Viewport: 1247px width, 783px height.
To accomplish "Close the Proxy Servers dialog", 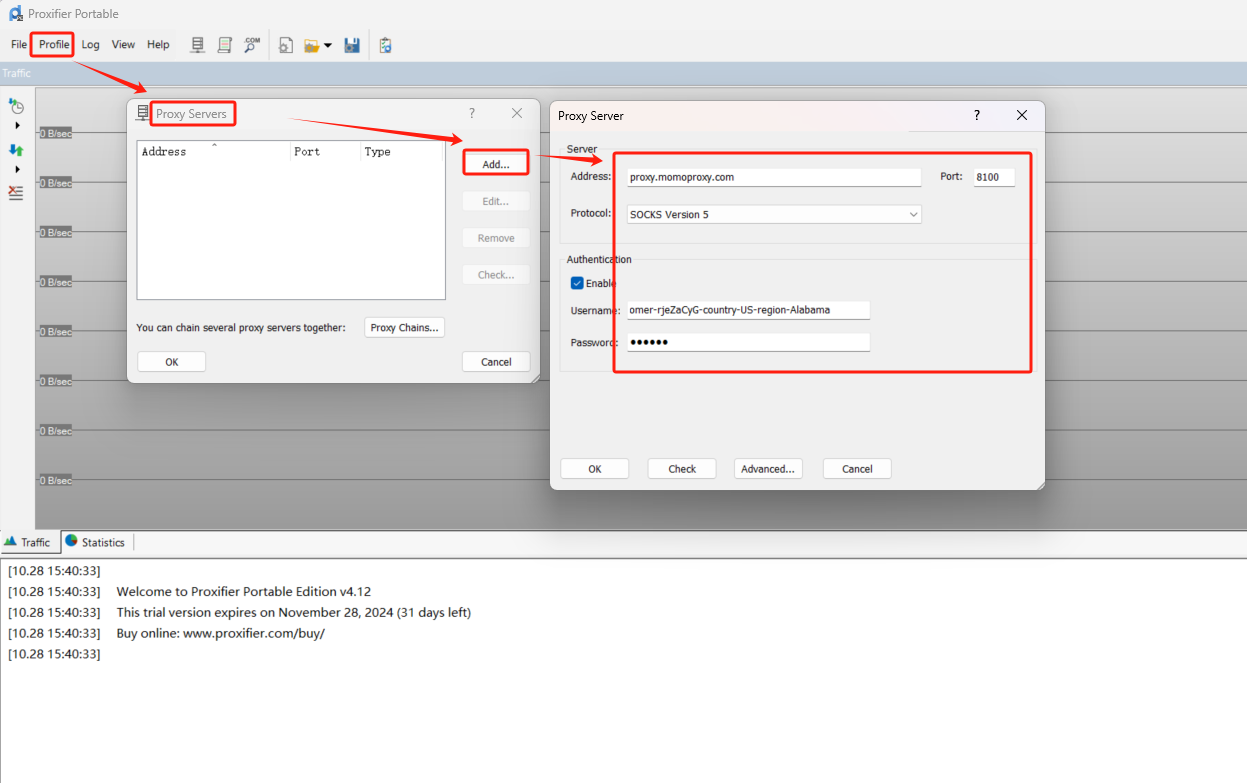I will tap(517, 113).
